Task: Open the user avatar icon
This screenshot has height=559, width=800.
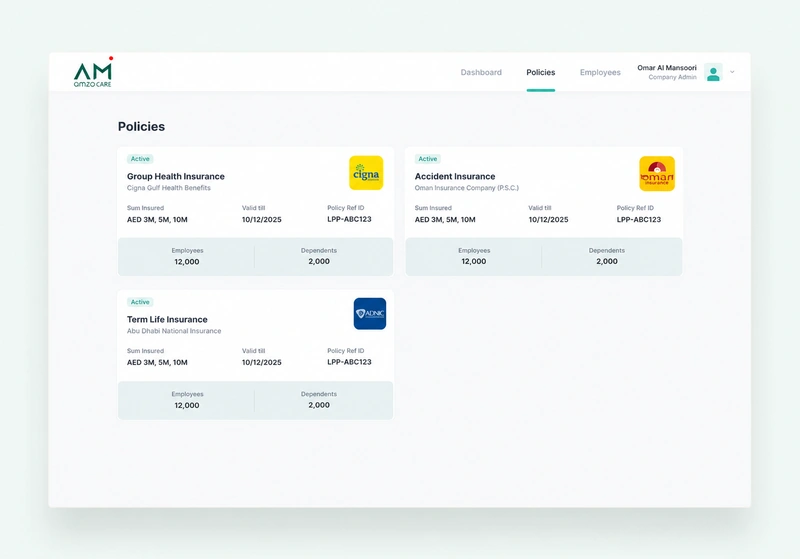Action: (x=713, y=72)
